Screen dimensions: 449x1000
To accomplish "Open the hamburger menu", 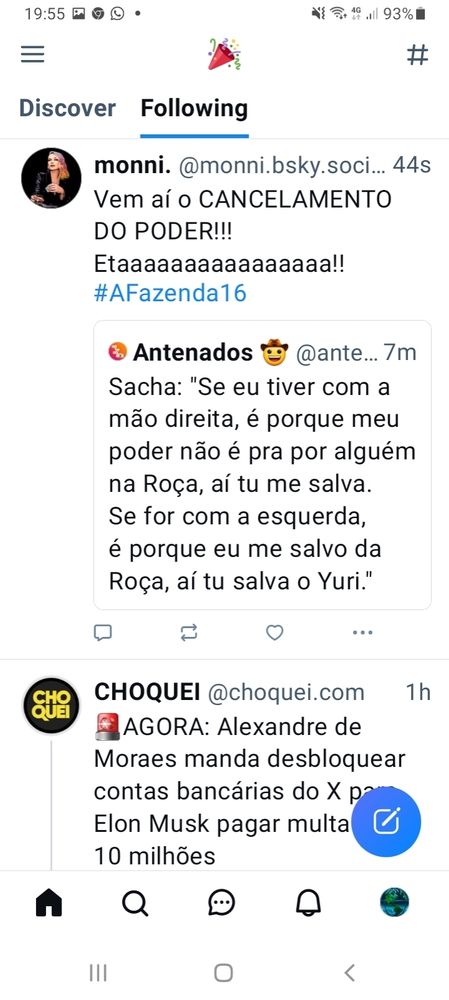I will tap(33, 54).
